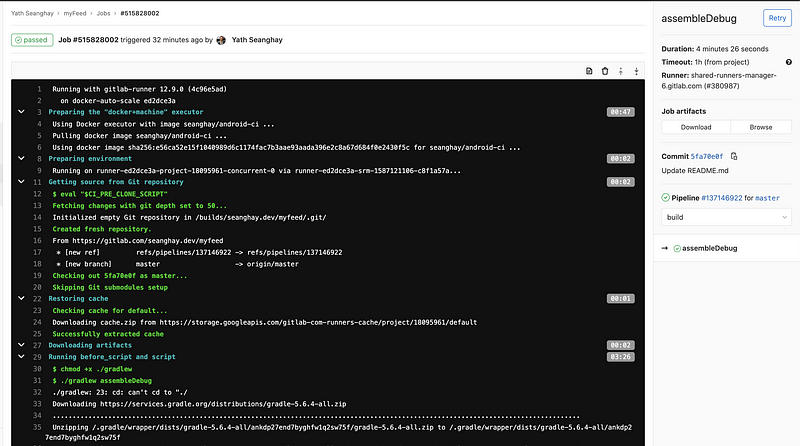Collapse 'Restoring cache' section
The height and width of the screenshot is (446, 800).
coord(21,298)
